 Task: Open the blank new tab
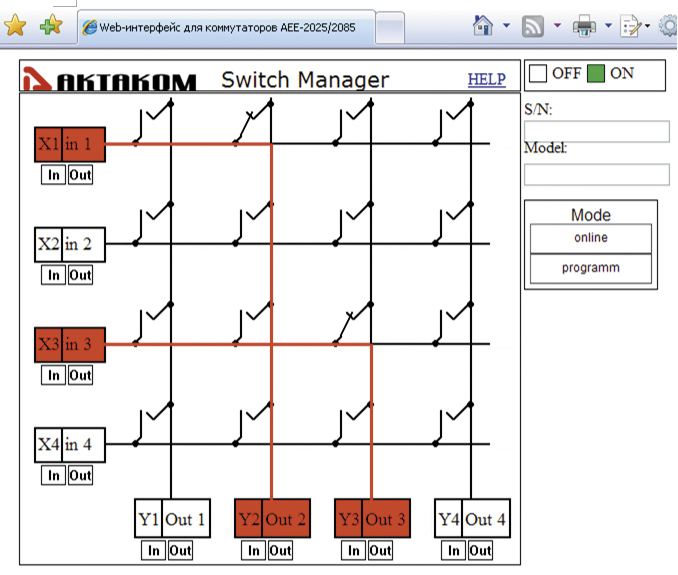(x=390, y=28)
